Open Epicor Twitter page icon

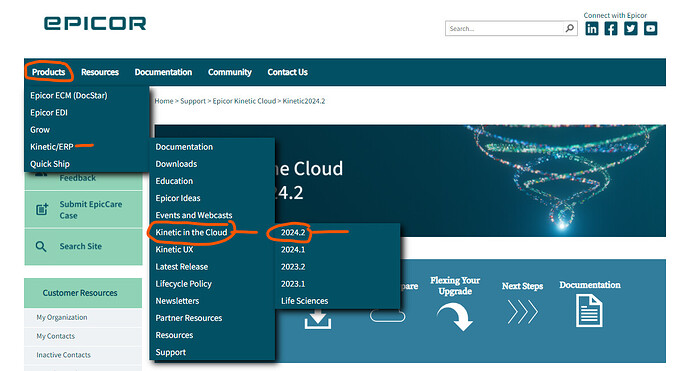[x=631, y=29]
